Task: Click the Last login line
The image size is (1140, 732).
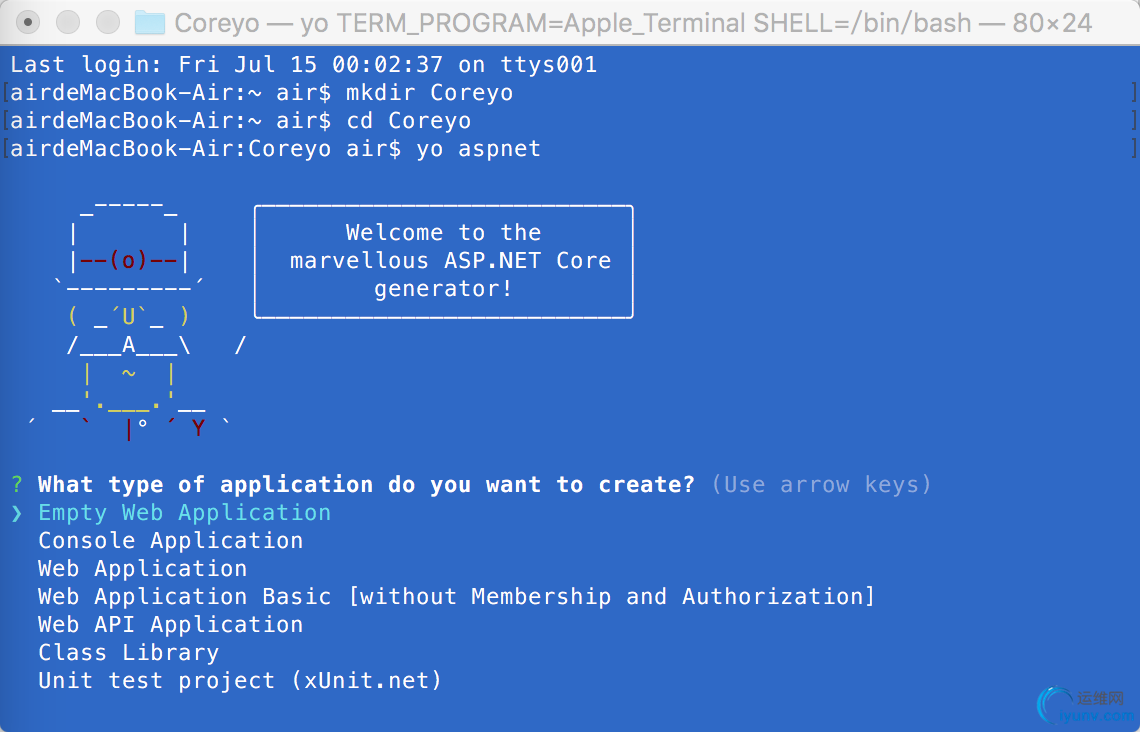Action: (303, 65)
